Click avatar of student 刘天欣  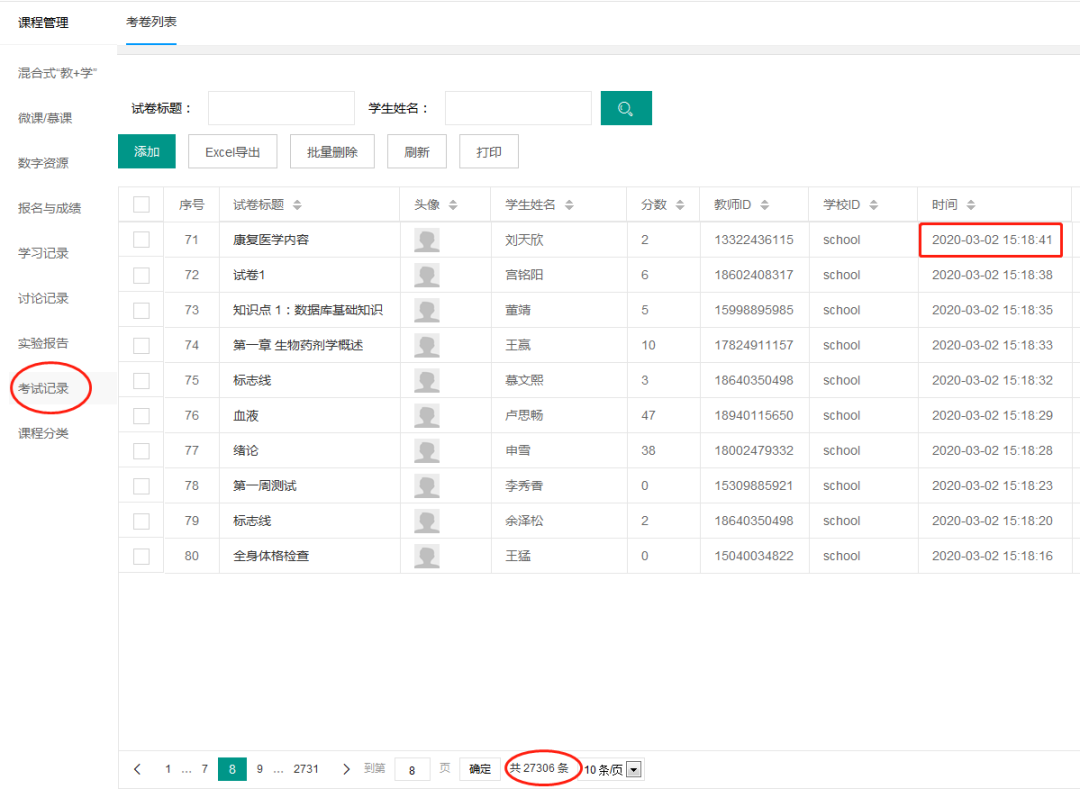point(427,240)
